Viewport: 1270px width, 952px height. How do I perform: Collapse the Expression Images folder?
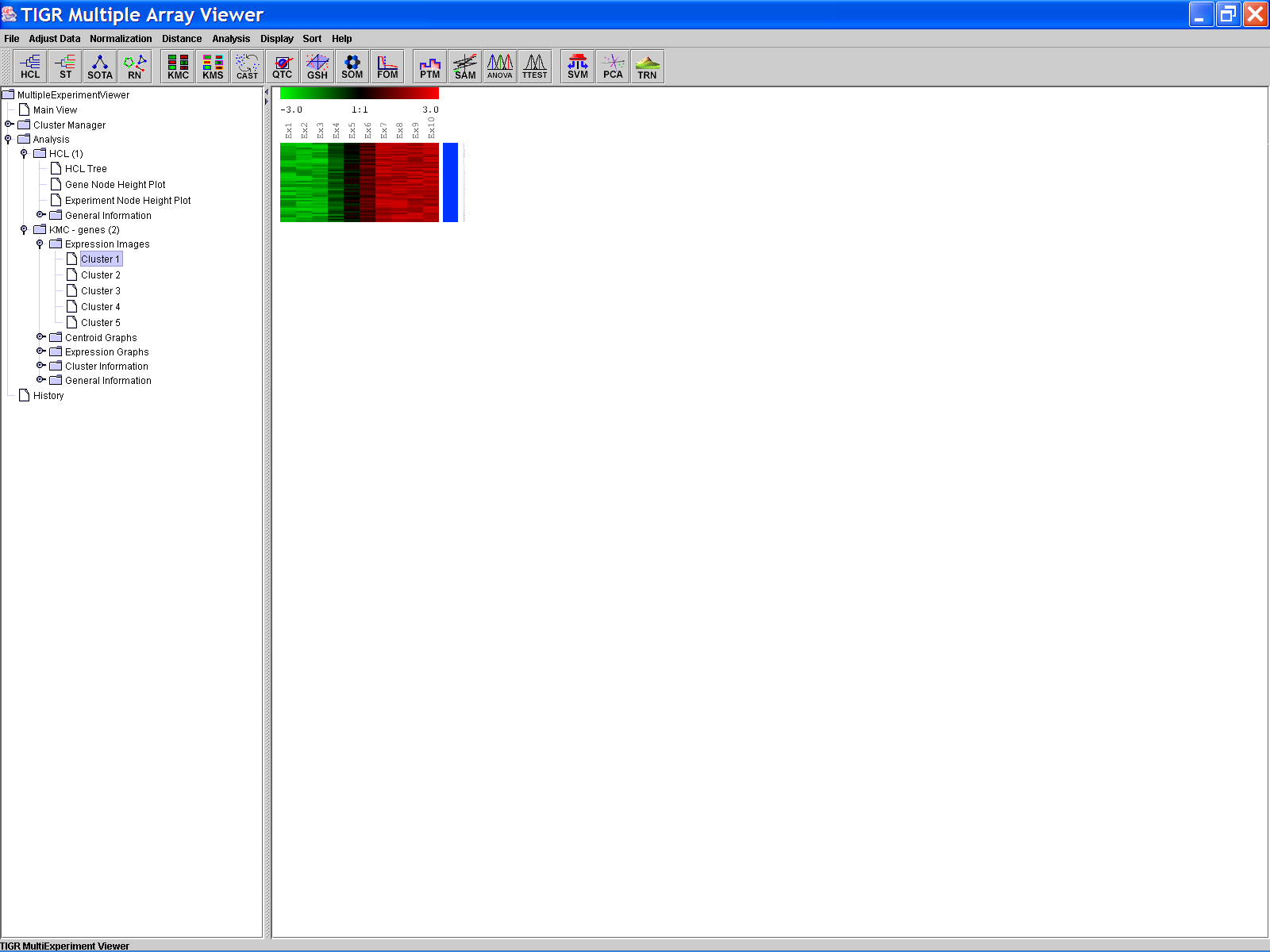[40, 244]
